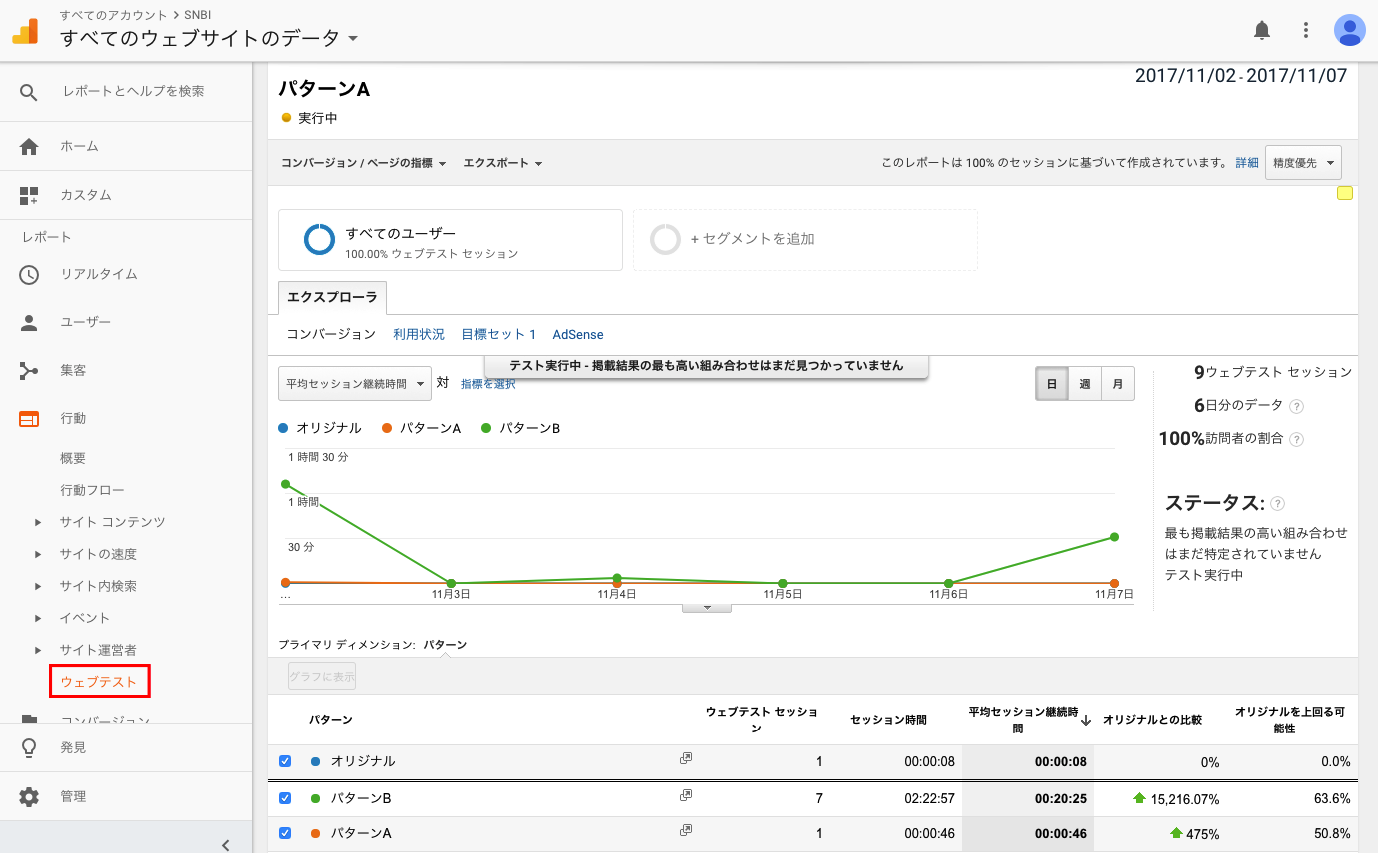Click sort arrow on average session duration
Screen dimensions: 1378x853
1086,721
